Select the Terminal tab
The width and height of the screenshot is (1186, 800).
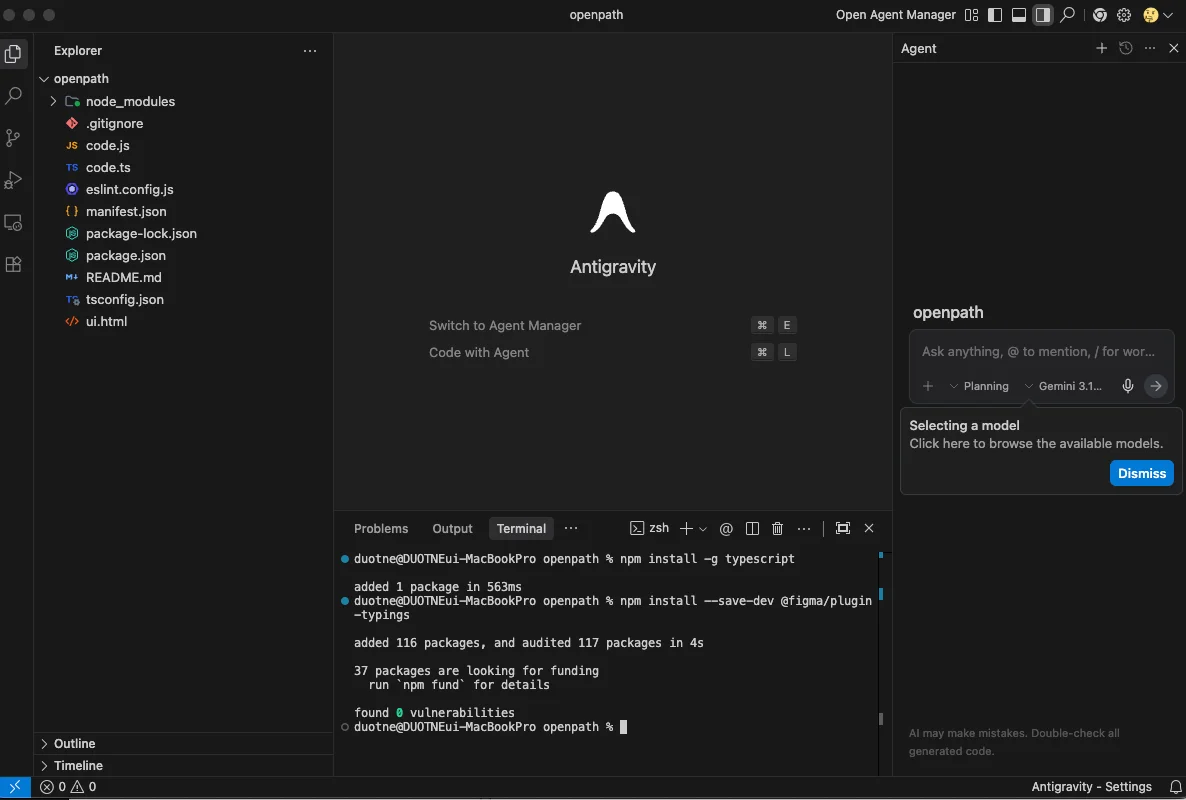pyautogui.click(x=521, y=529)
